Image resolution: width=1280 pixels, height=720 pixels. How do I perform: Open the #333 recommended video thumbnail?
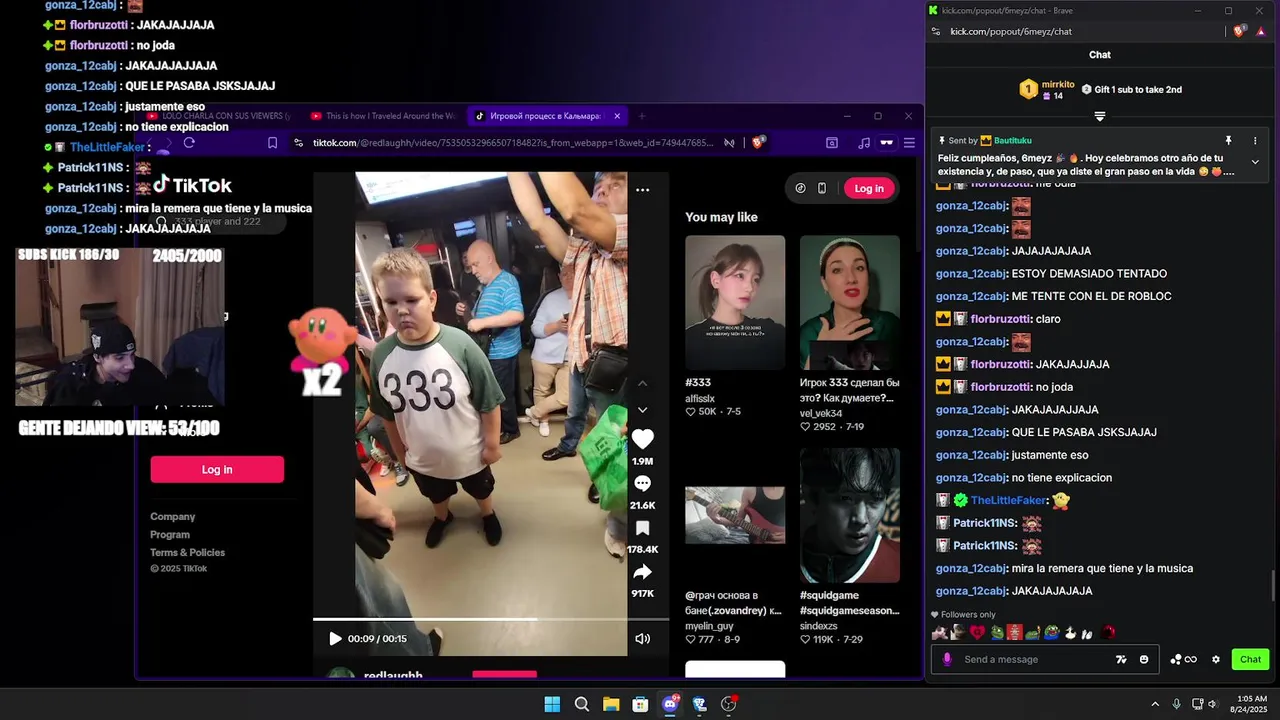(x=735, y=302)
